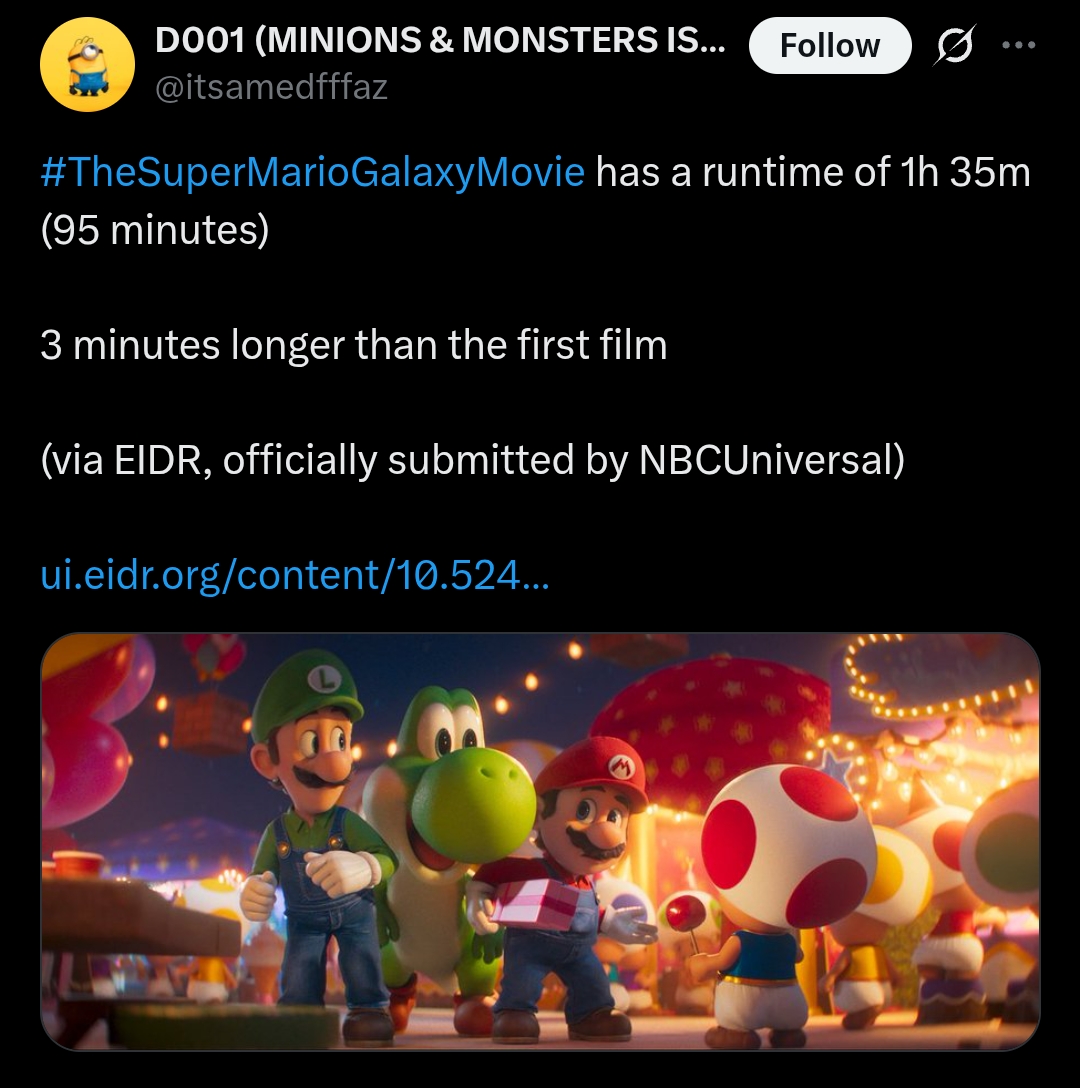The height and width of the screenshot is (1088, 1080).
Task: Open the D001 display name profile
Action: [x=440, y=41]
